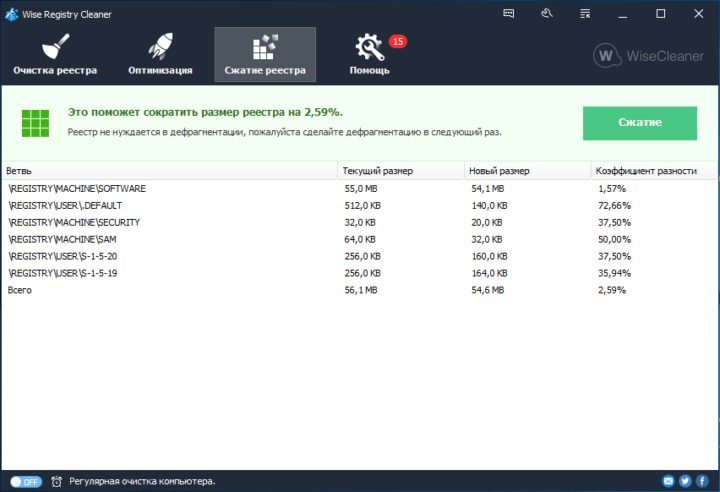Click the Регулярная очистка компьютера link

tap(142, 481)
